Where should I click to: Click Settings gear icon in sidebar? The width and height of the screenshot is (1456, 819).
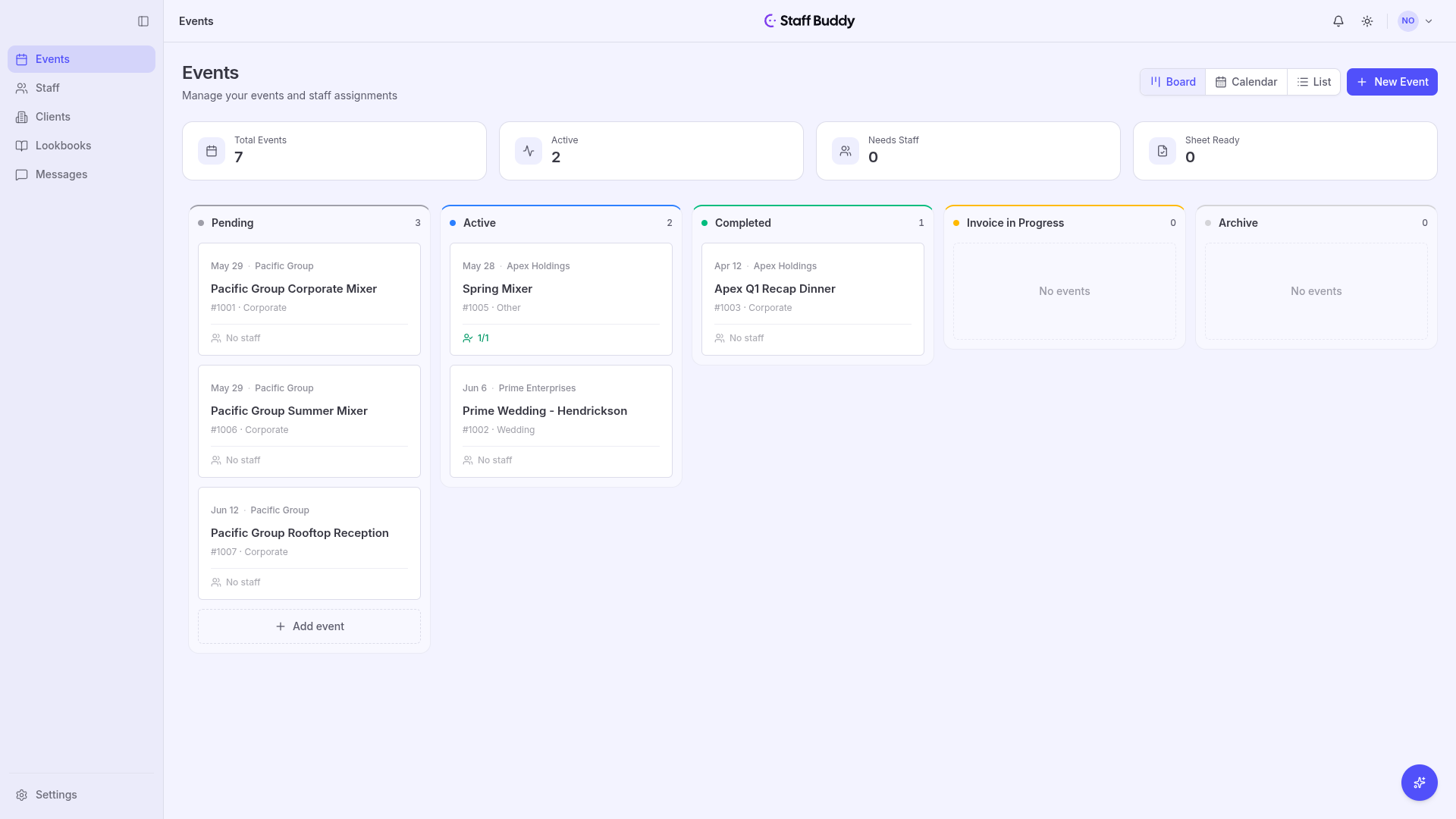pyautogui.click(x=22, y=795)
